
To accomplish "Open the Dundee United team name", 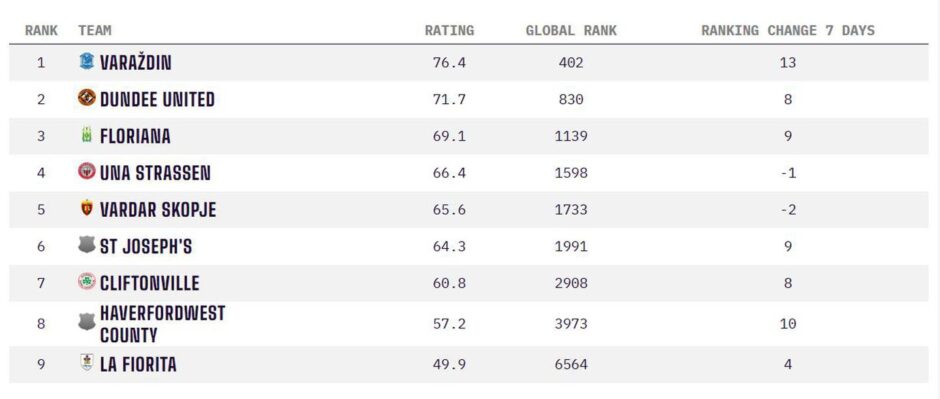I will click(x=157, y=99).
